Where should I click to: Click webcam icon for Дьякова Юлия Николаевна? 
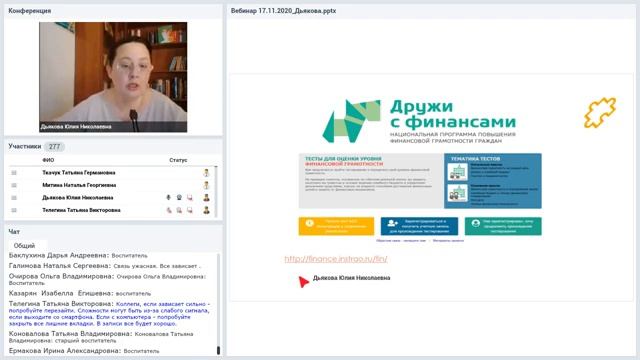pos(179,198)
